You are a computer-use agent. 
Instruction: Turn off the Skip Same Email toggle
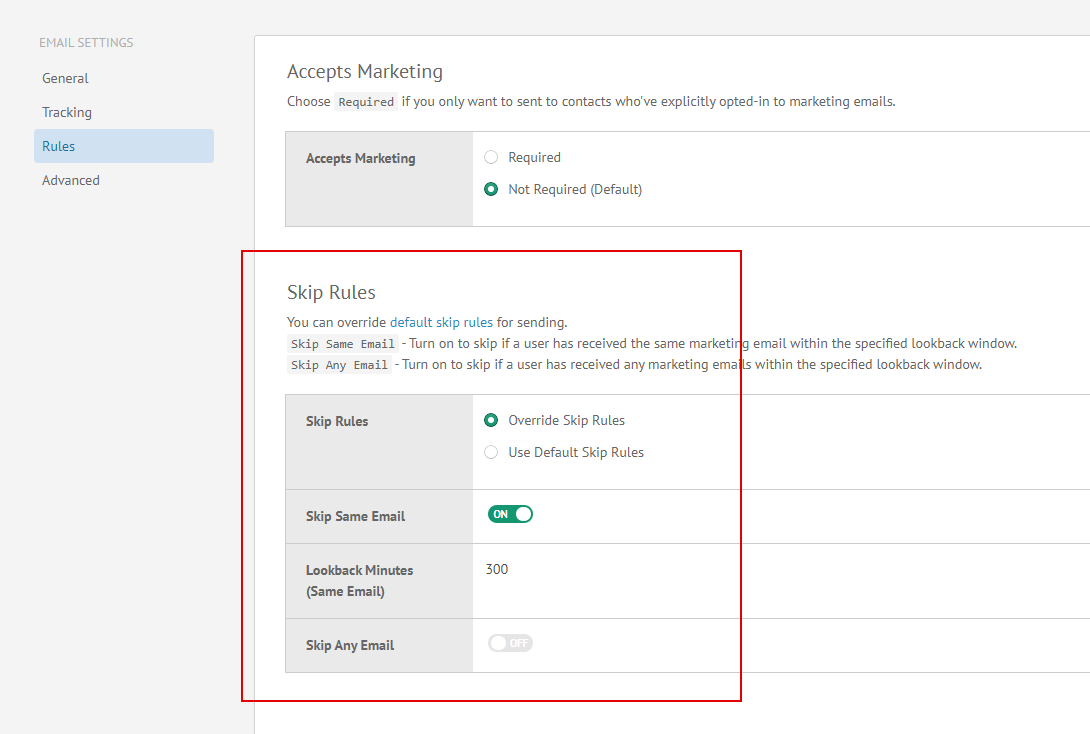click(x=510, y=514)
